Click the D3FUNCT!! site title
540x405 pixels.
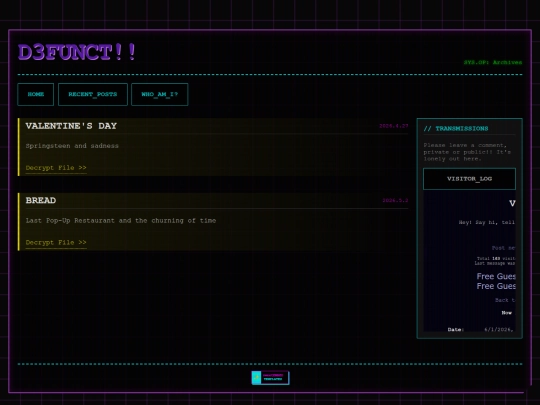click(77, 52)
